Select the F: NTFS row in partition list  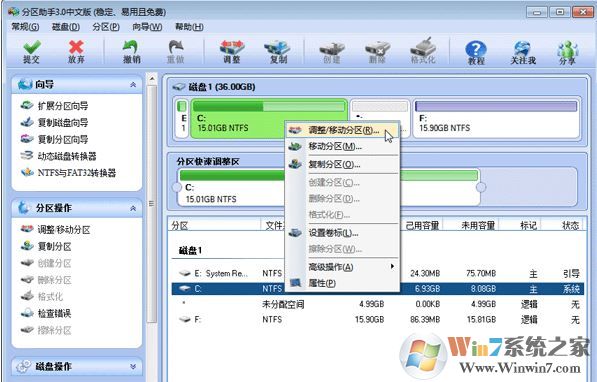[377, 319]
